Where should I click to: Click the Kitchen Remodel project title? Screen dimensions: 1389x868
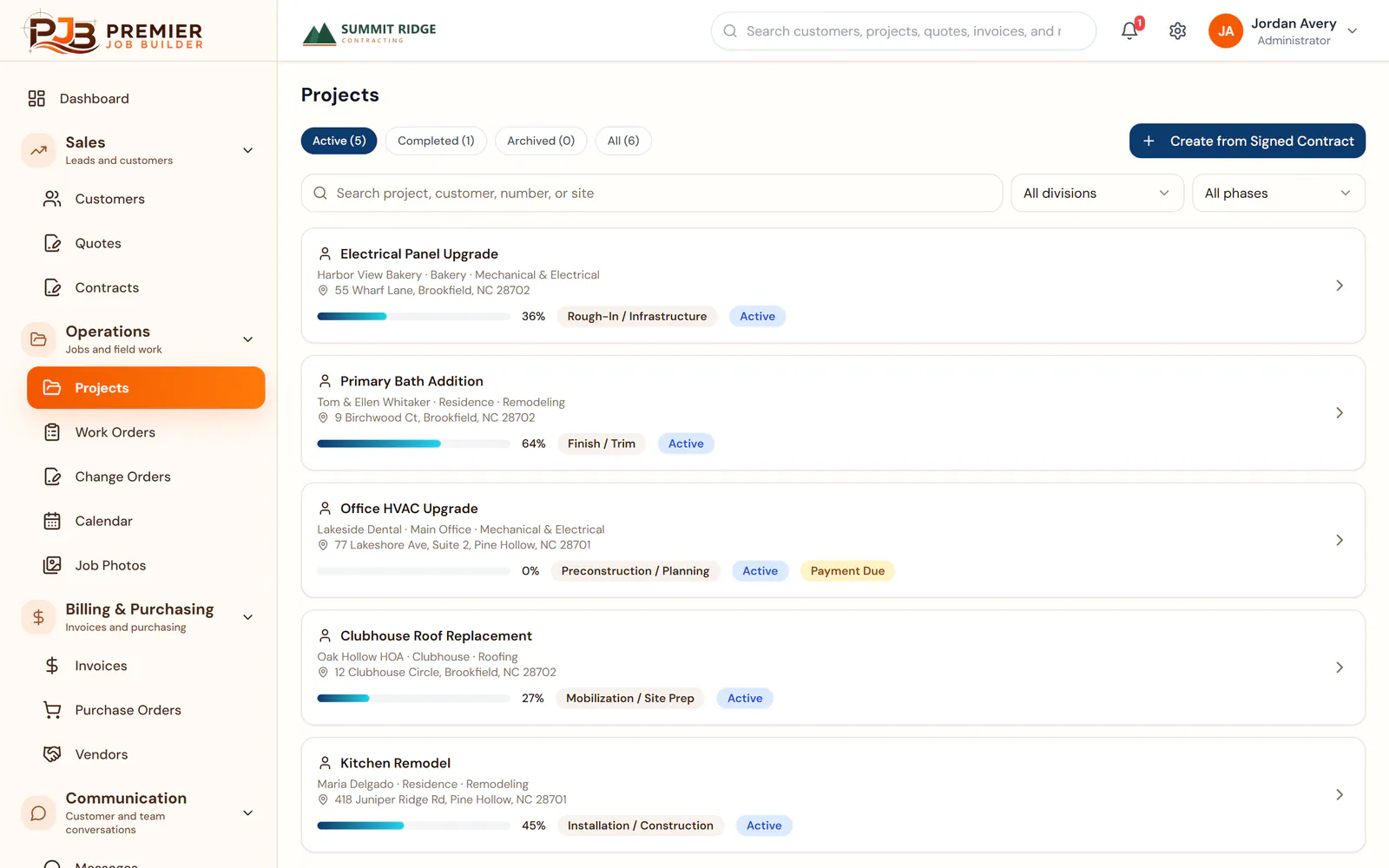pyautogui.click(x=395, y=763)
